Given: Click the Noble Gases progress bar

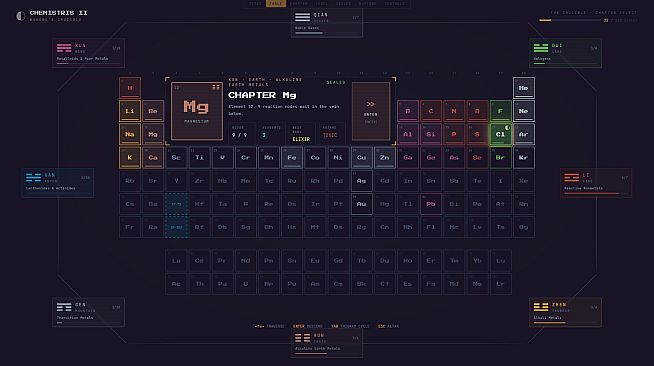Looking at the screenshot, I should [x=327, y=33].
